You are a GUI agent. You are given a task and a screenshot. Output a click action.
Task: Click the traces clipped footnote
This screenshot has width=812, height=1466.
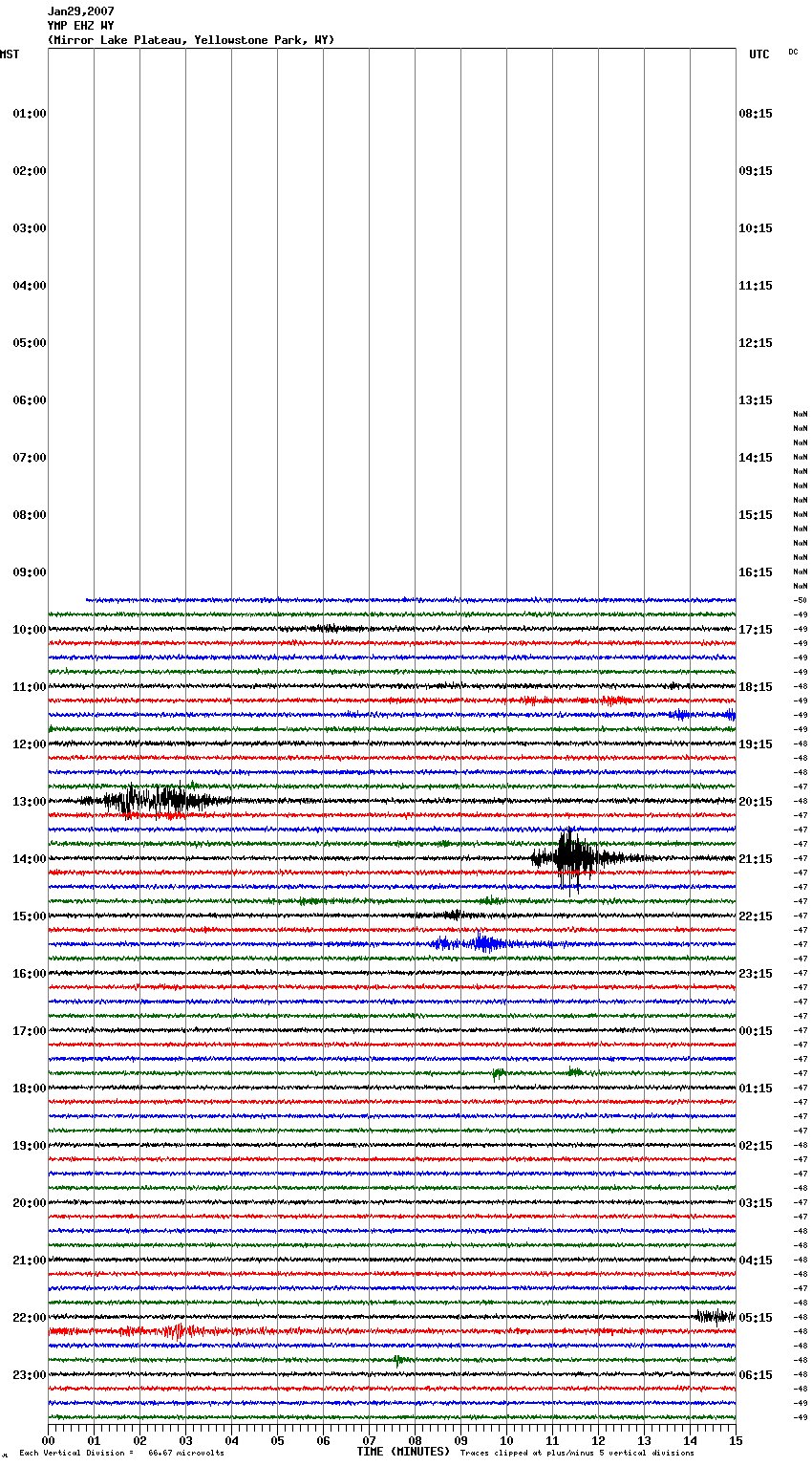coord(578,1454)
